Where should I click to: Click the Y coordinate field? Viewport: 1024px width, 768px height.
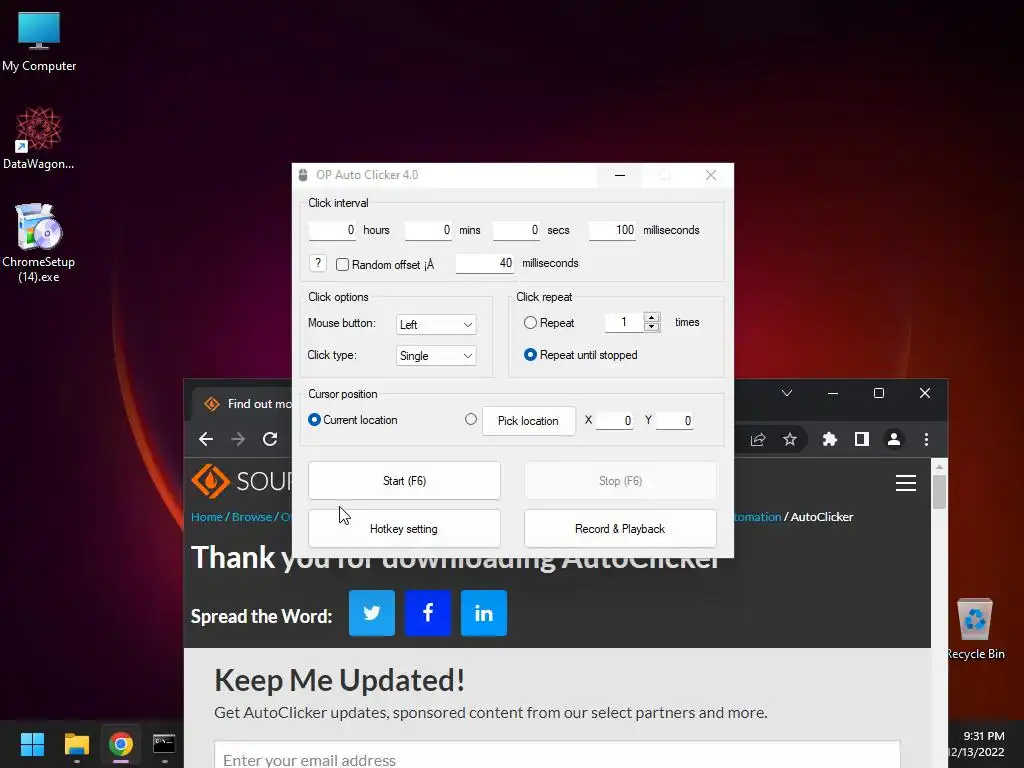674,421
